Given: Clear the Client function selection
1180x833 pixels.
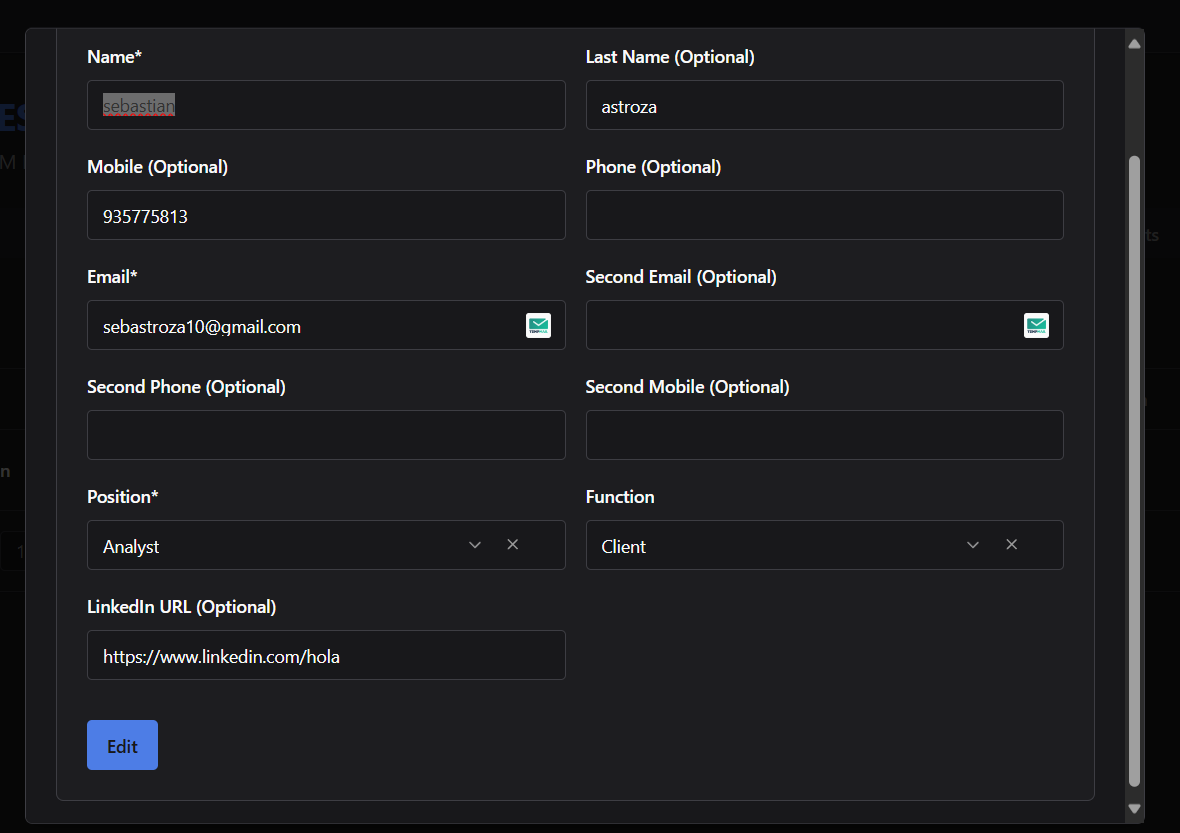Looking at the screenshot, I should coord(1011,545).
